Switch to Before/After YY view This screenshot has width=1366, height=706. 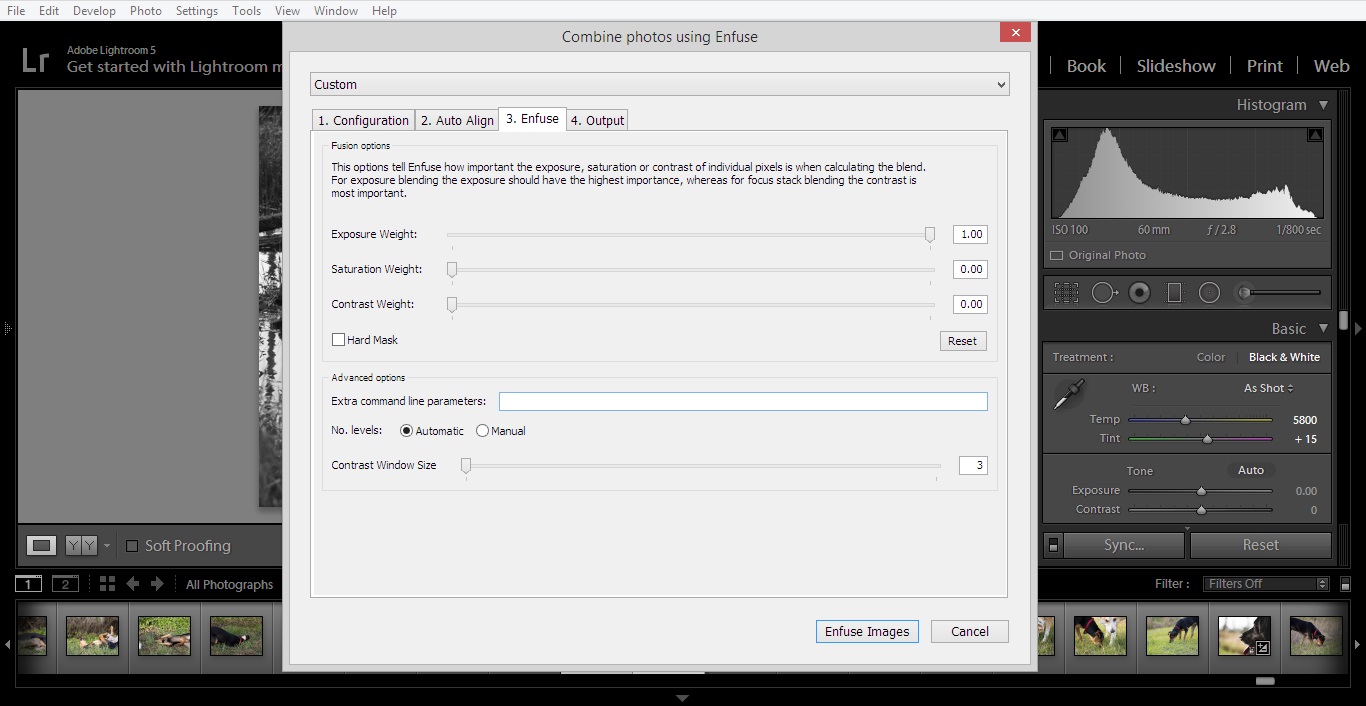[81, 545]
